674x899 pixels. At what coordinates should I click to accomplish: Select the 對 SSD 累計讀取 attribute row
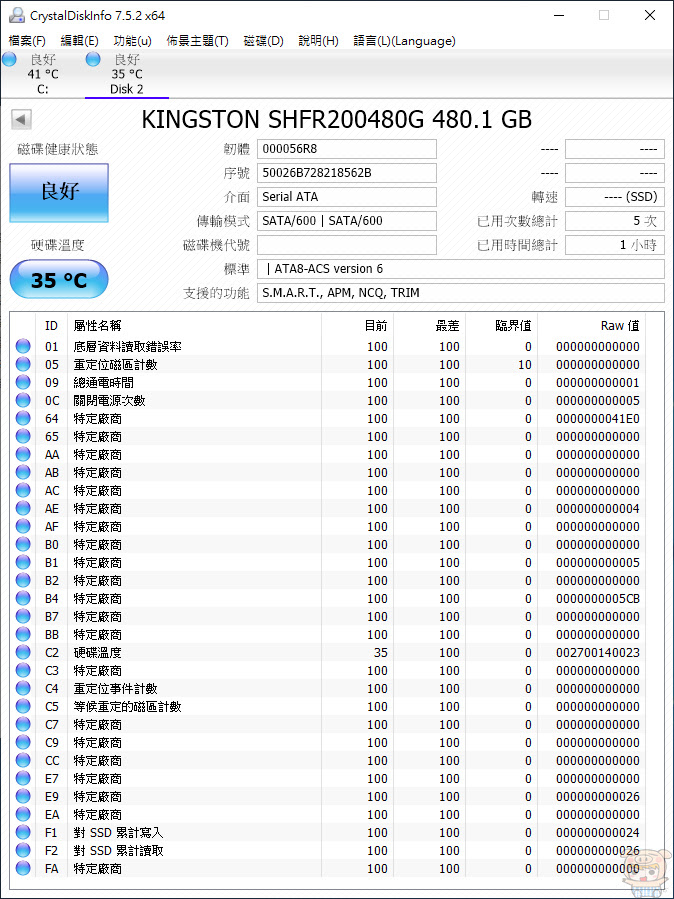pos(328,850)
